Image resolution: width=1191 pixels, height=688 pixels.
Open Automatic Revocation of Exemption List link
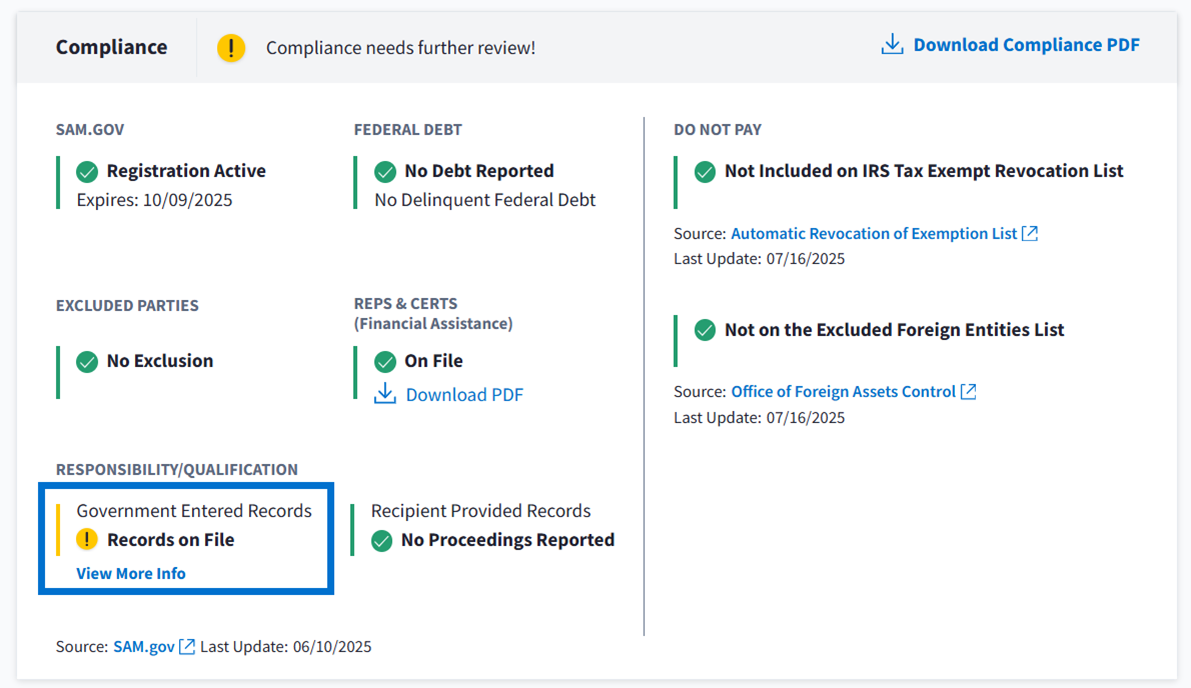tap(873, 233)
